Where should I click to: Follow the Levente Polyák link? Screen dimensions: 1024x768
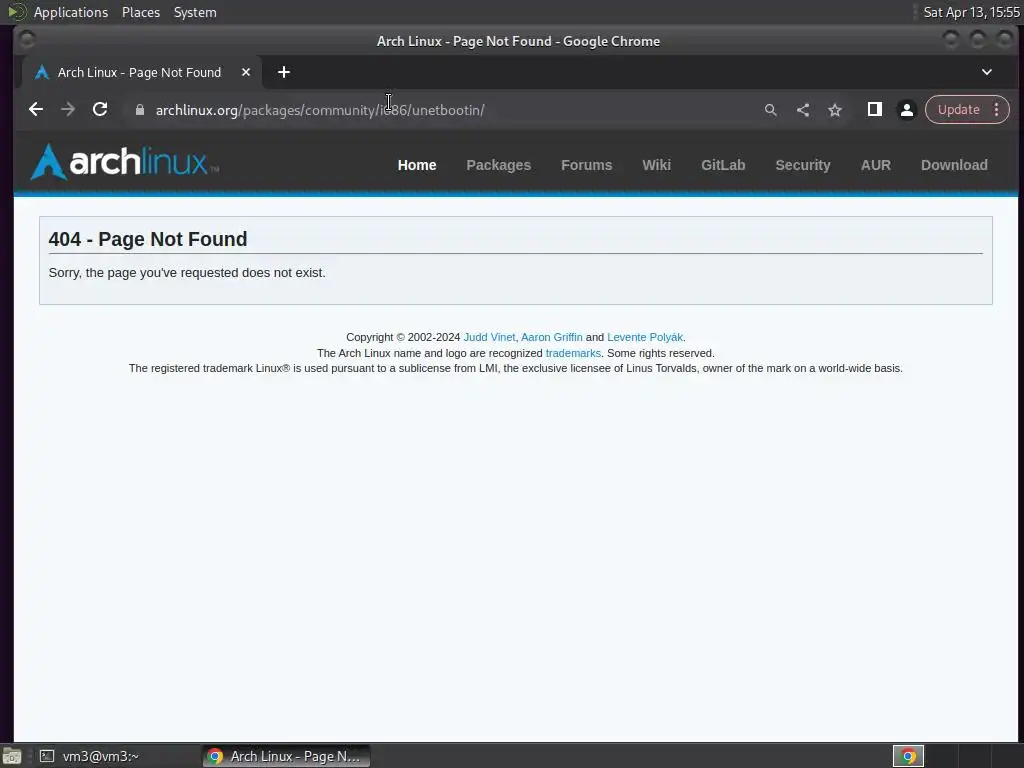pos(645,338)
